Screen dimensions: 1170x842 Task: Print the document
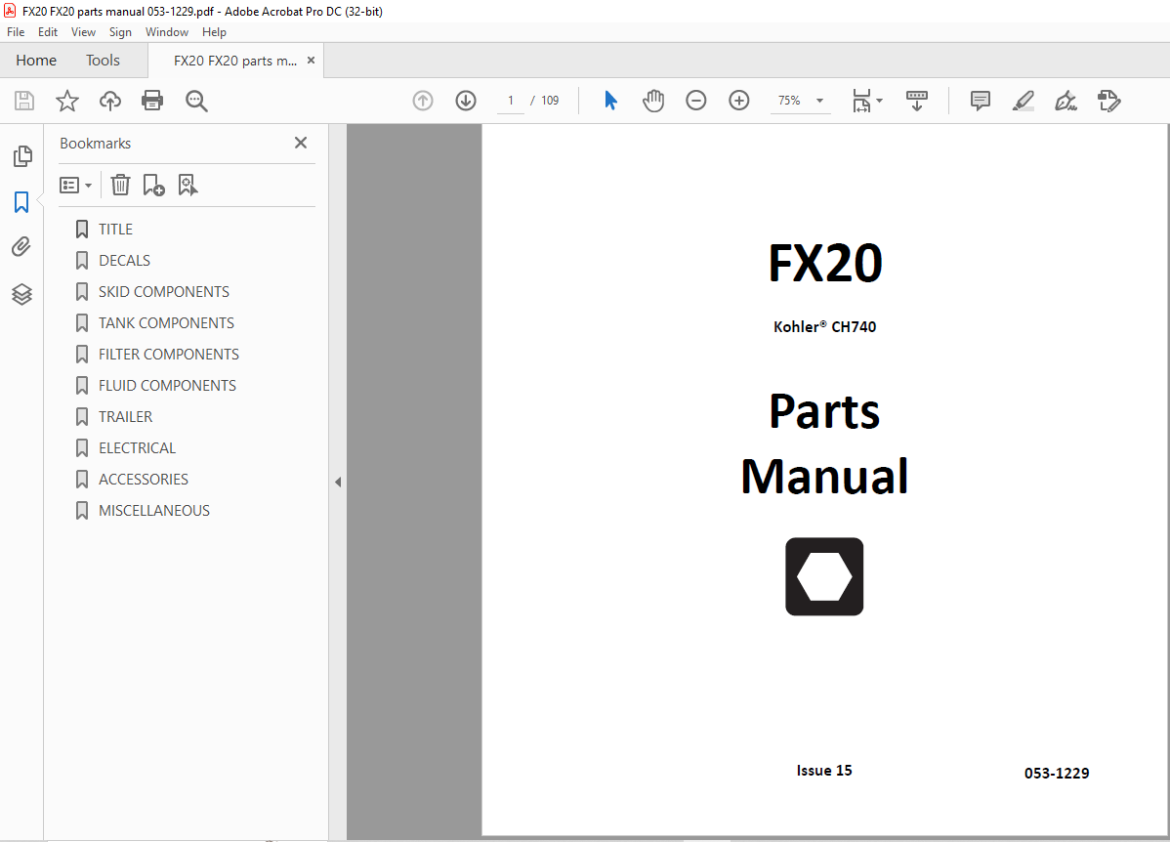[152, 101]
